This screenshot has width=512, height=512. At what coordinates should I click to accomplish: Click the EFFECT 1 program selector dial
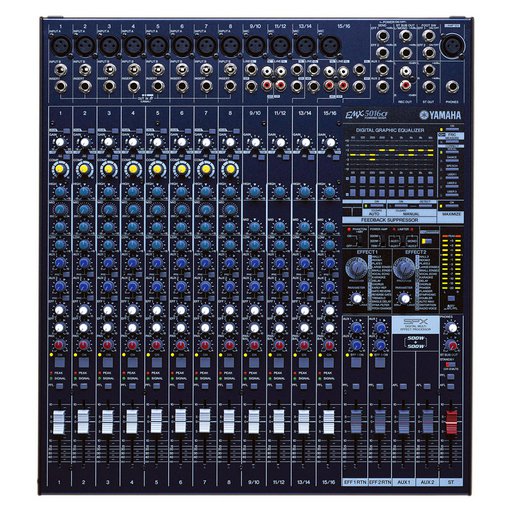357,268
